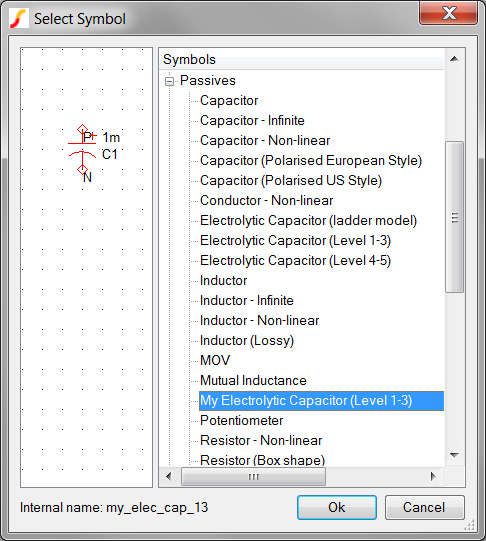Choose Capacitor (Polarised European Style)
Image resolution: width=486 pixels, height=541 pixels.
pos(311,161)
